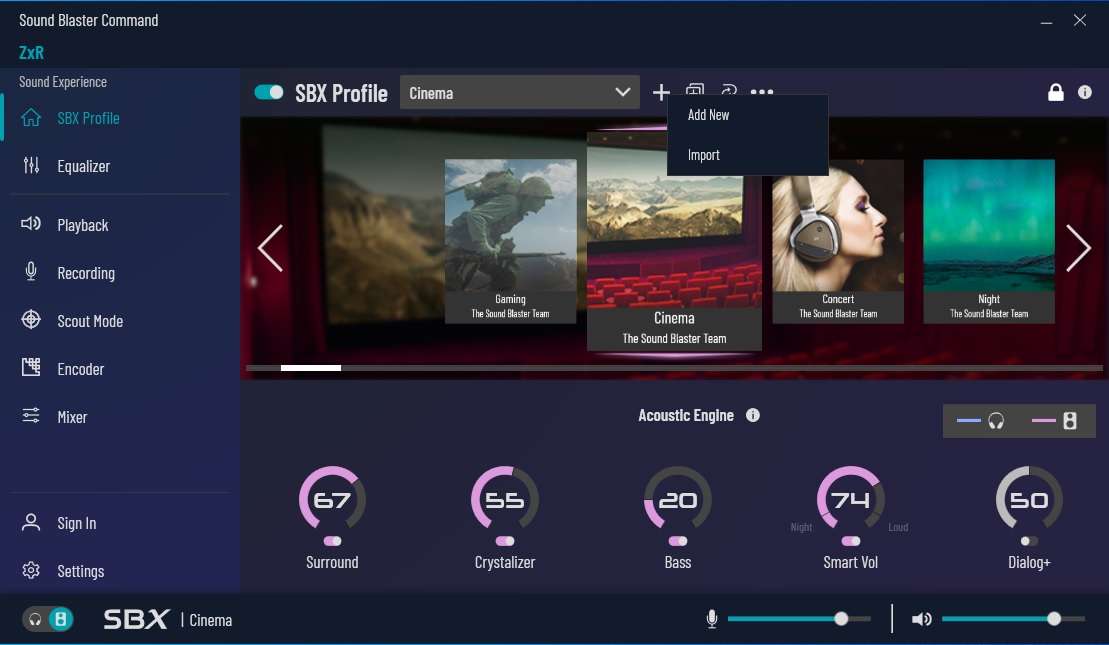Click the Acoustic Engine info icon

[753, 415]
